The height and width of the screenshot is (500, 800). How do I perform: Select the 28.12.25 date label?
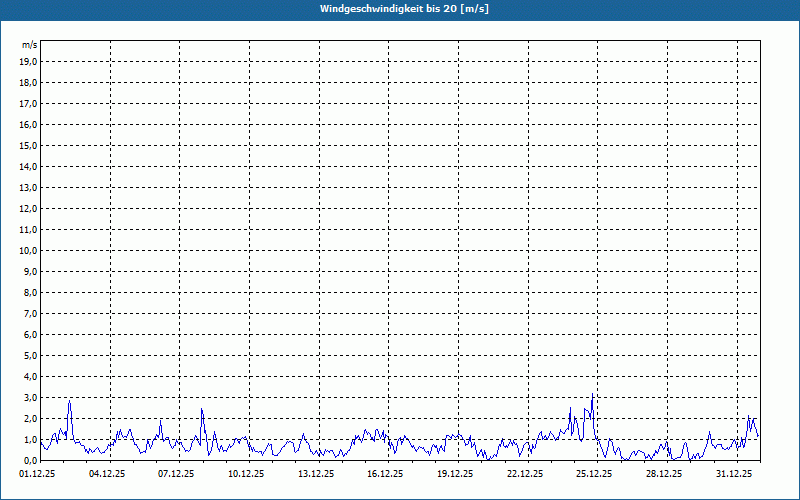tap(664, 474)
